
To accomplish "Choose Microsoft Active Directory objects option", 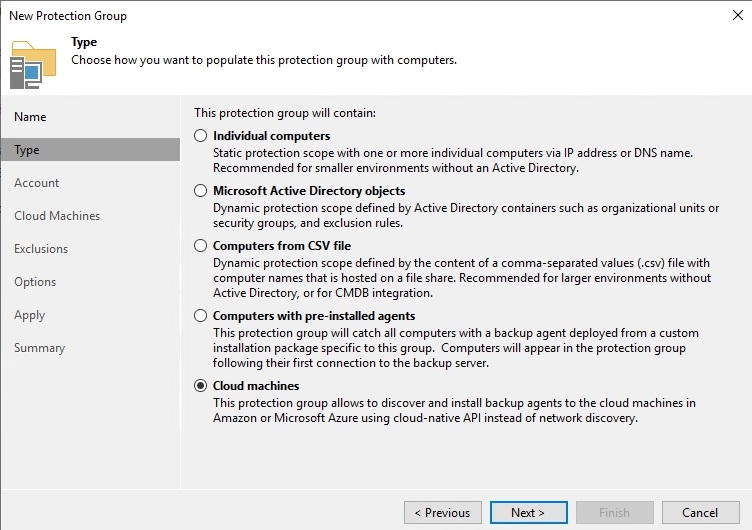I will [200, 191].
